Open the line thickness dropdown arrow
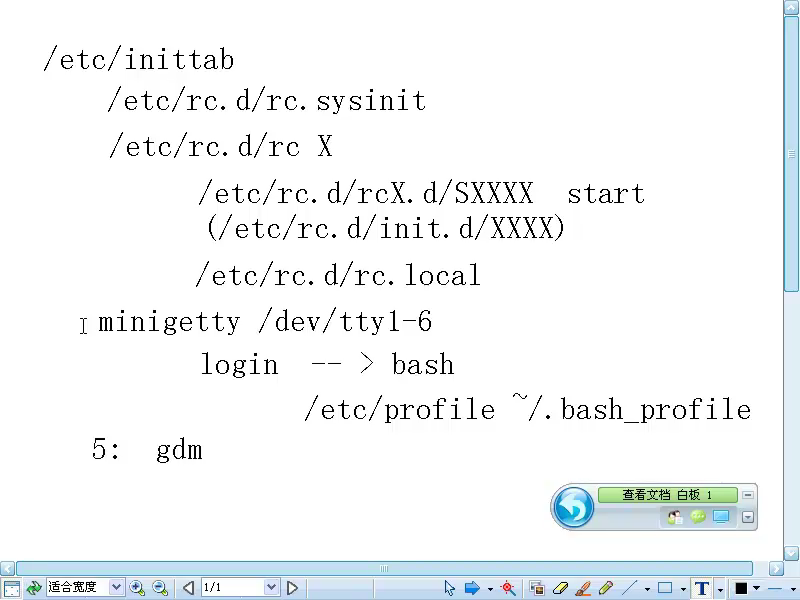The image size is (800, 600). (x=795, y=589)
